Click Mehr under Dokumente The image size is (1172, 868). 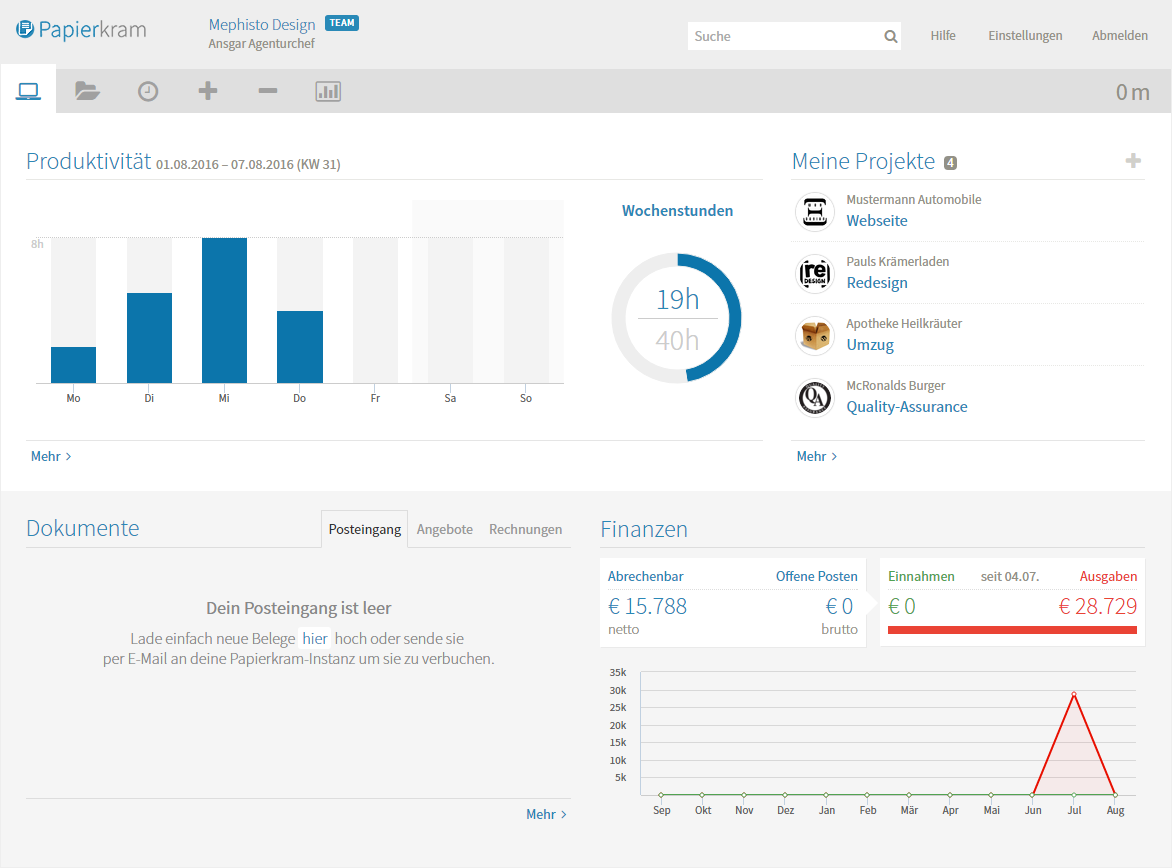pyautogui.click(x=546, y=814)
